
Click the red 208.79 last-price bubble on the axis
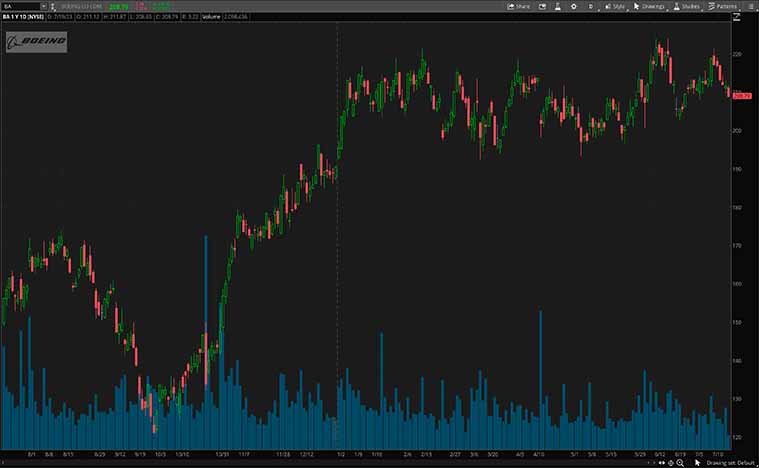click(x=742, y=96)
